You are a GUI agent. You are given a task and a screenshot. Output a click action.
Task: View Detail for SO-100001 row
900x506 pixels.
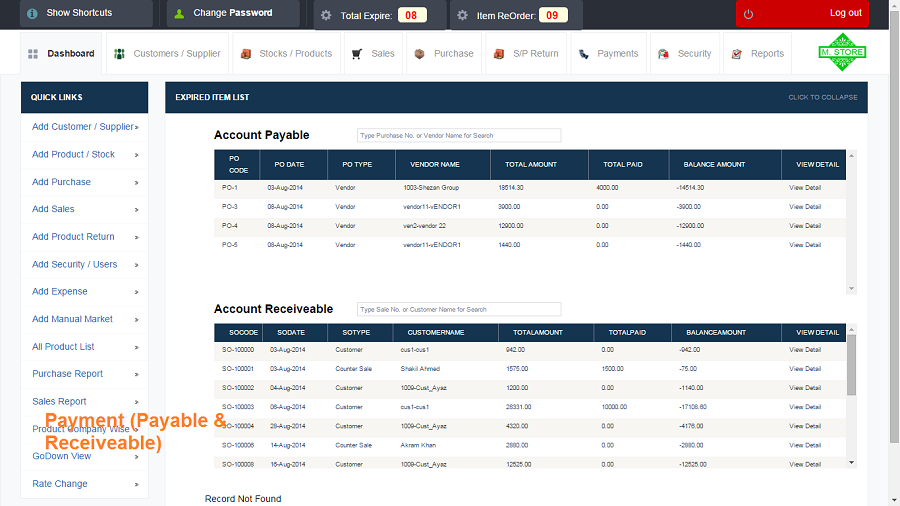pyautogui.click(x=805, y=368)
